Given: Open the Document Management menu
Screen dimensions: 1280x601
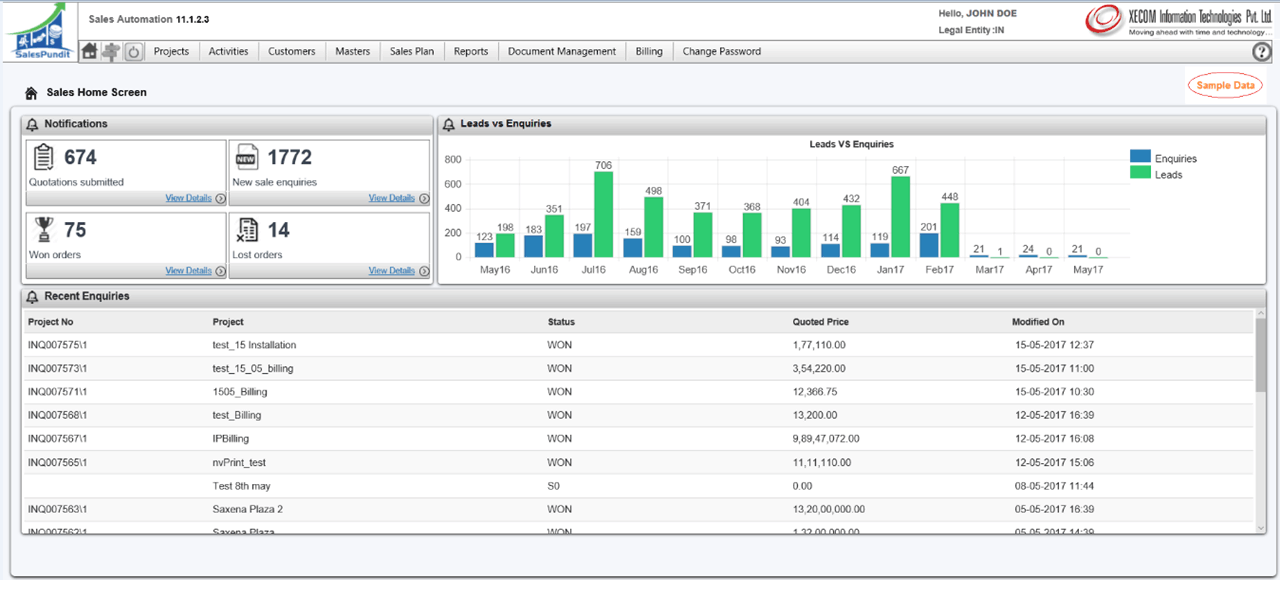Looking at the screenshot, I should (x=561, y=51).
